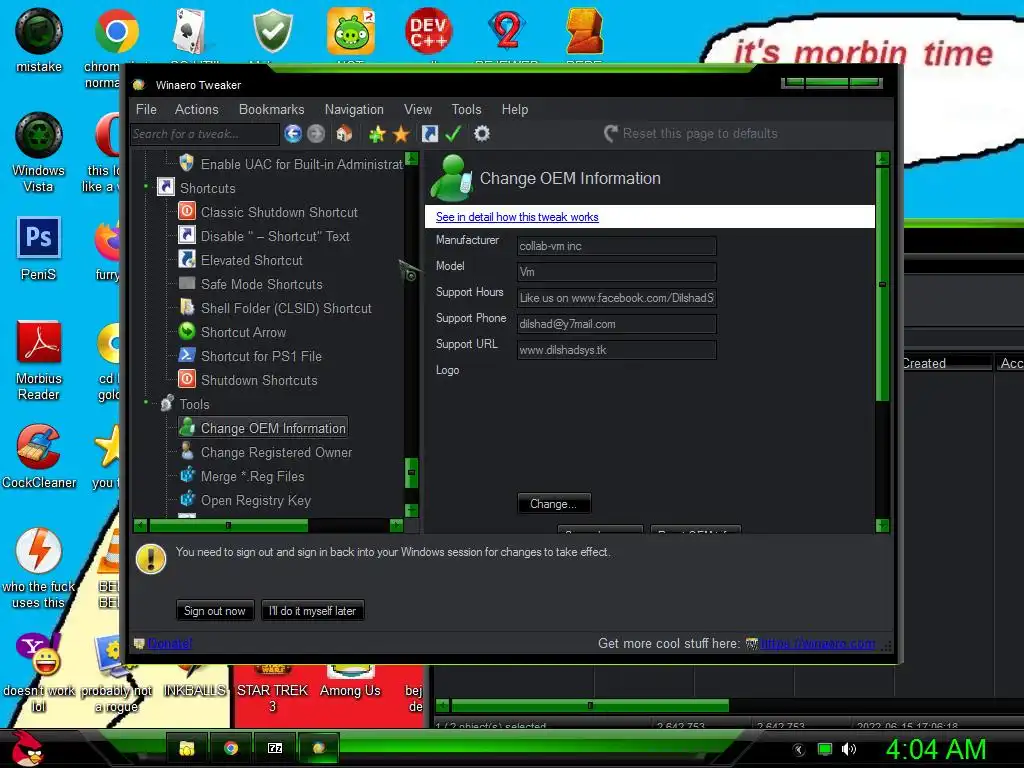Open the Windows Vista recycle bin icon
Screen dimensions: 1024x768
tap(39, 135)
